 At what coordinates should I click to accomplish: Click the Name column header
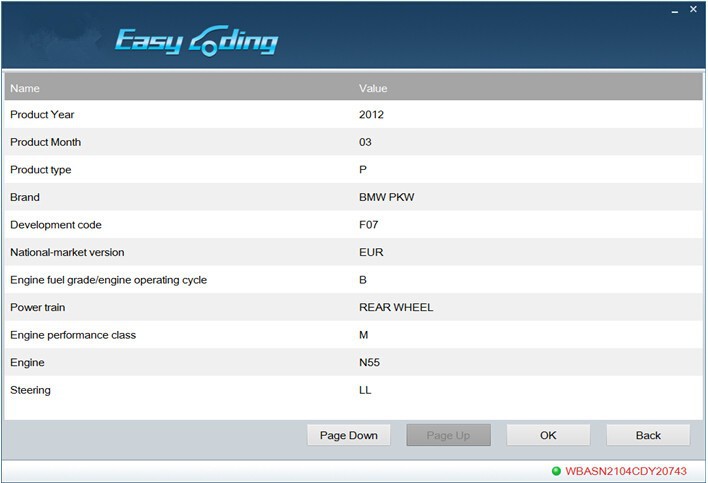[x=24, y=89]
